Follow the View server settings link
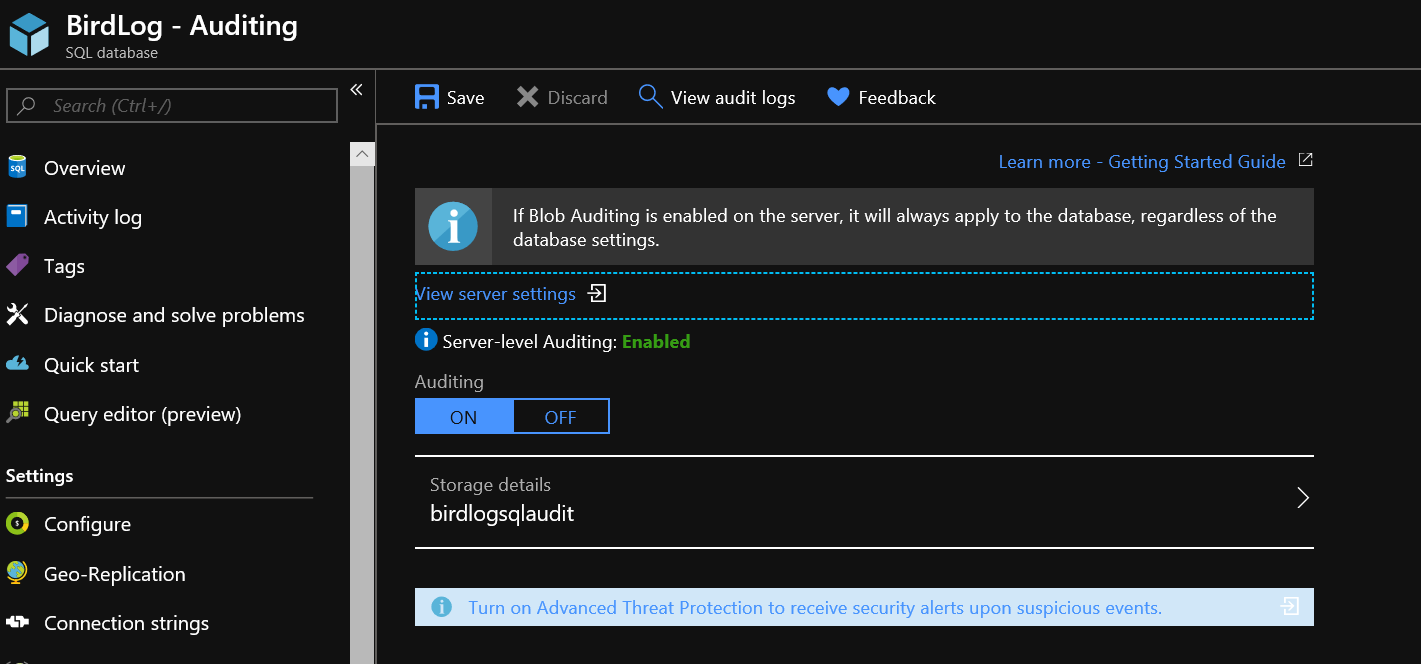The width and height of the screenshot is (1421, 664). [x=496, y=294]
